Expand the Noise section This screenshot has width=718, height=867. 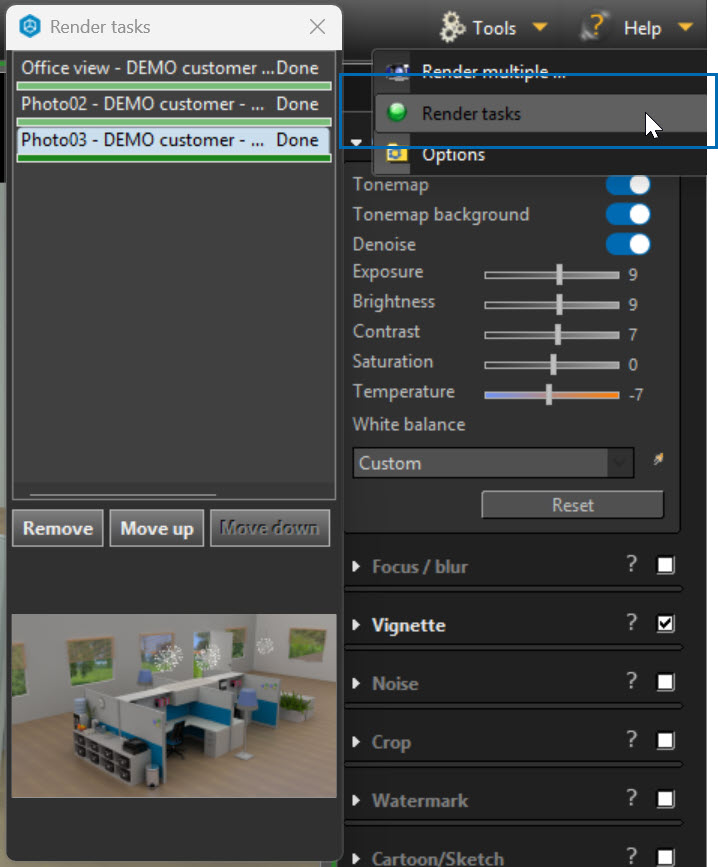(357, 683)
